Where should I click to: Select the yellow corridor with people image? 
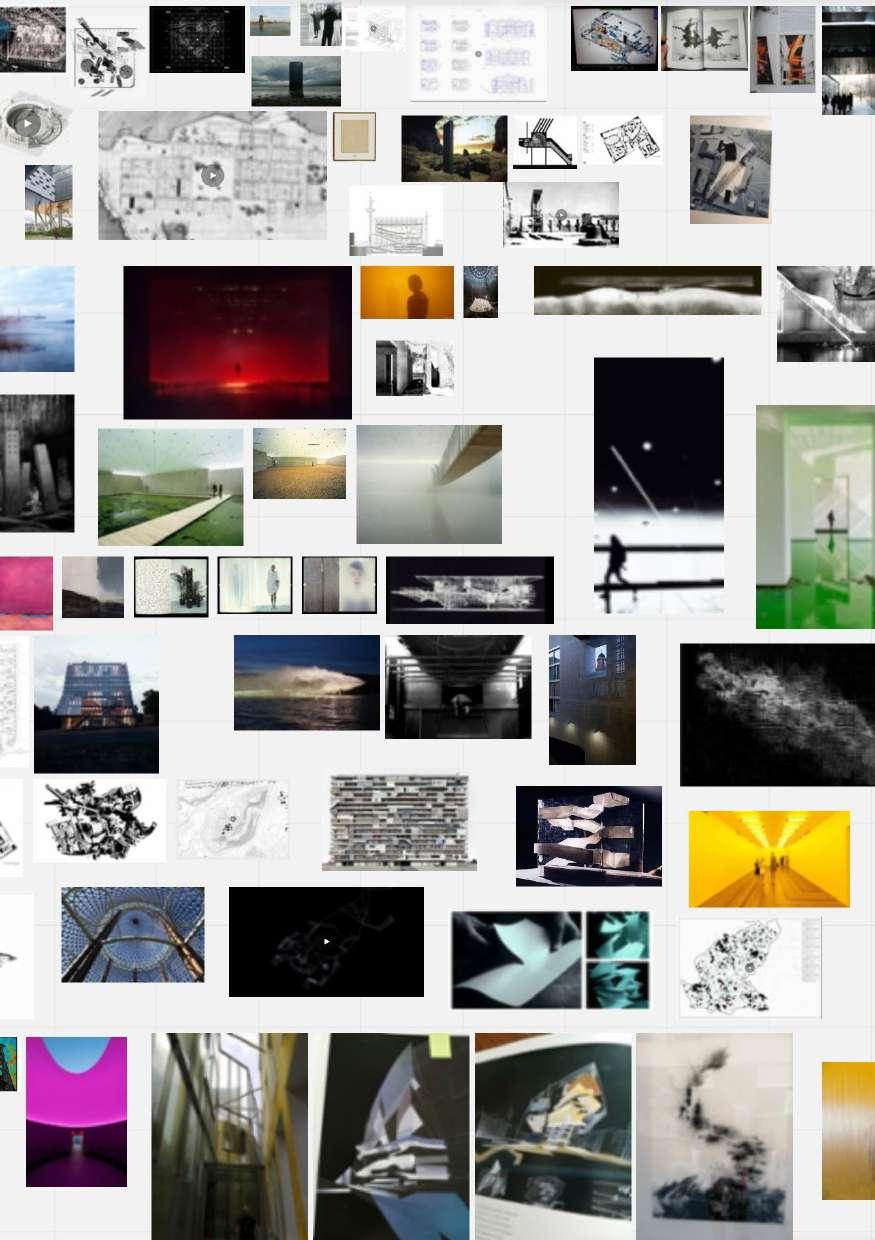tap(769, 859)
